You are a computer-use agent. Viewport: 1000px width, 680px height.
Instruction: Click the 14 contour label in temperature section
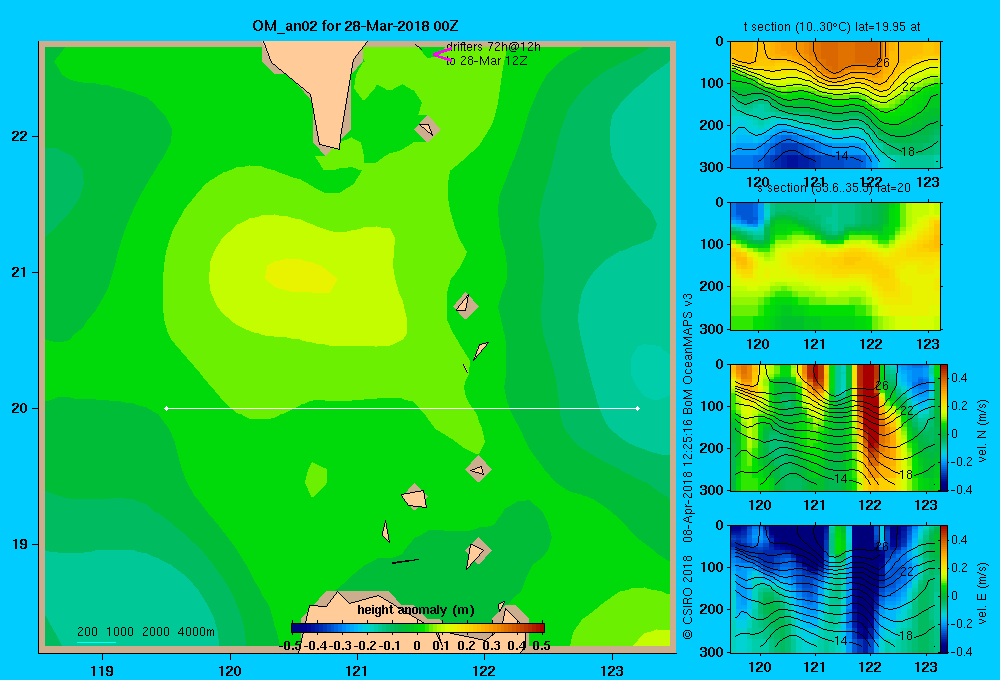click(841, 156)
